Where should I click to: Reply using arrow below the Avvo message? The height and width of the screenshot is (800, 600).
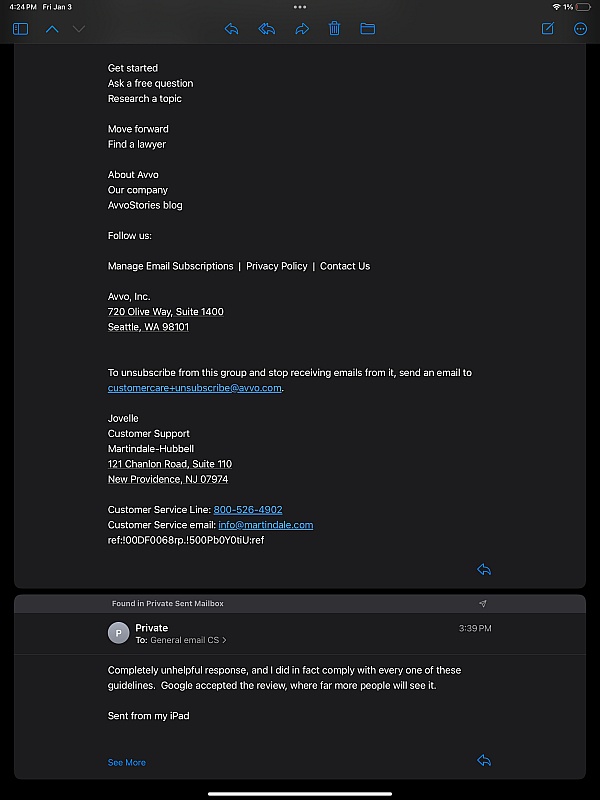484,569
